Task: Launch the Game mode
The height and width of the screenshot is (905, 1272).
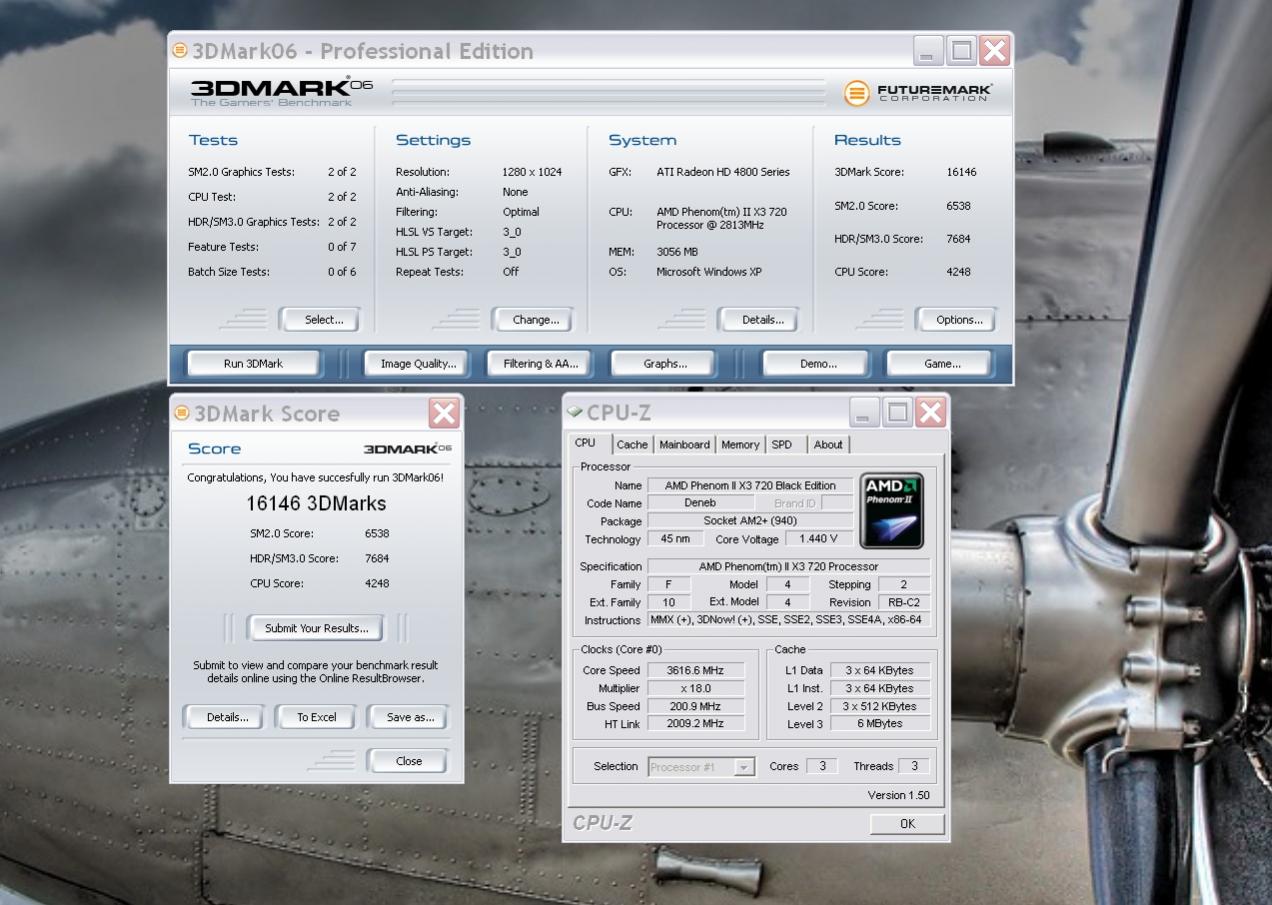Action: pos(939,364)
